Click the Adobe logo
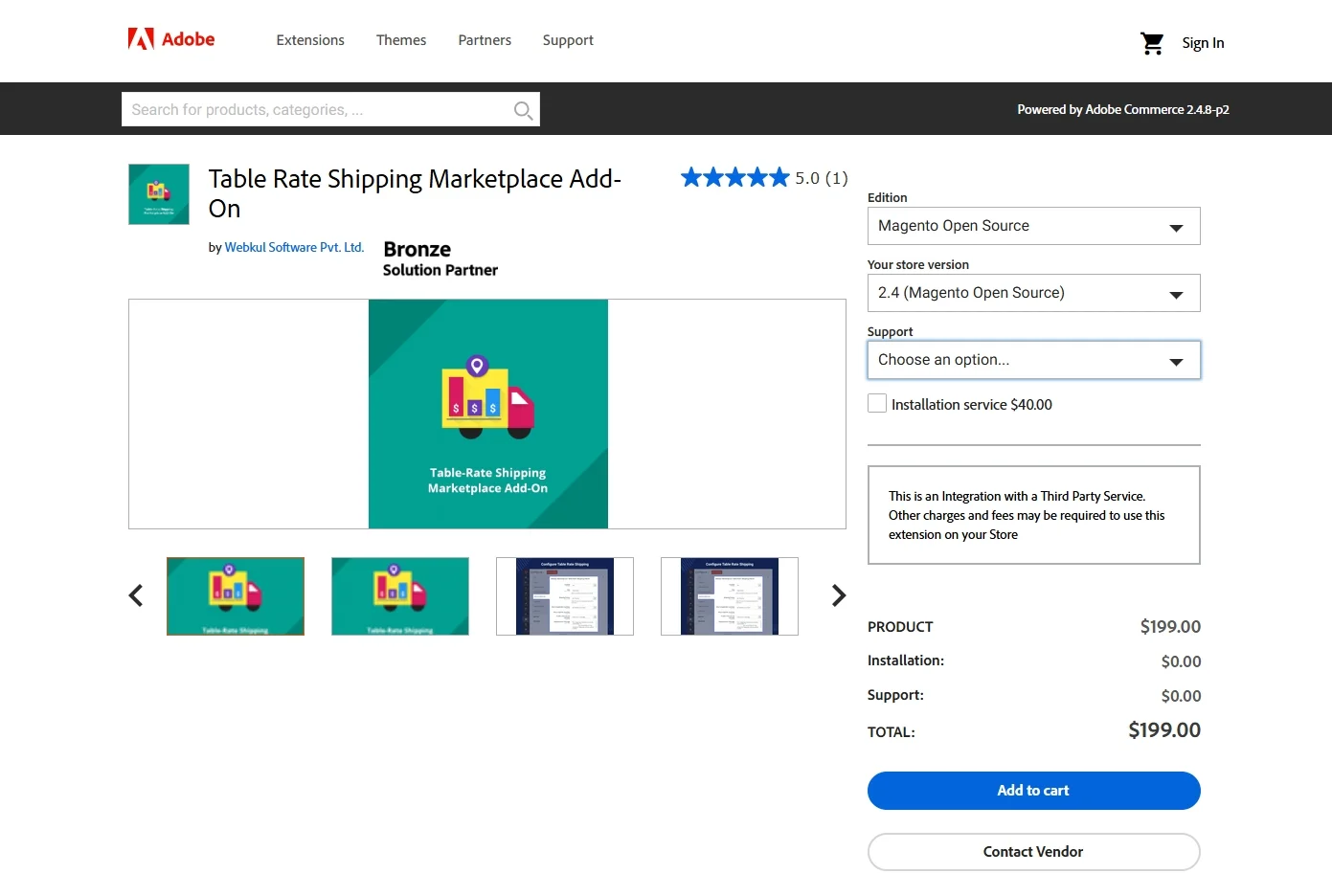Viewport: 1332px width, 896px height. click(x=171, y=39)
